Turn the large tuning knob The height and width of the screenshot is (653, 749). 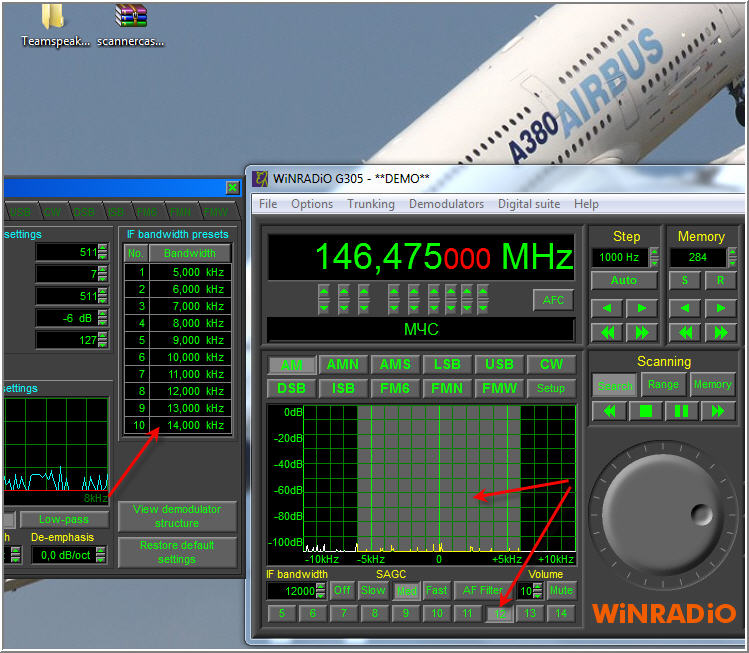click(x=663, y=516)
